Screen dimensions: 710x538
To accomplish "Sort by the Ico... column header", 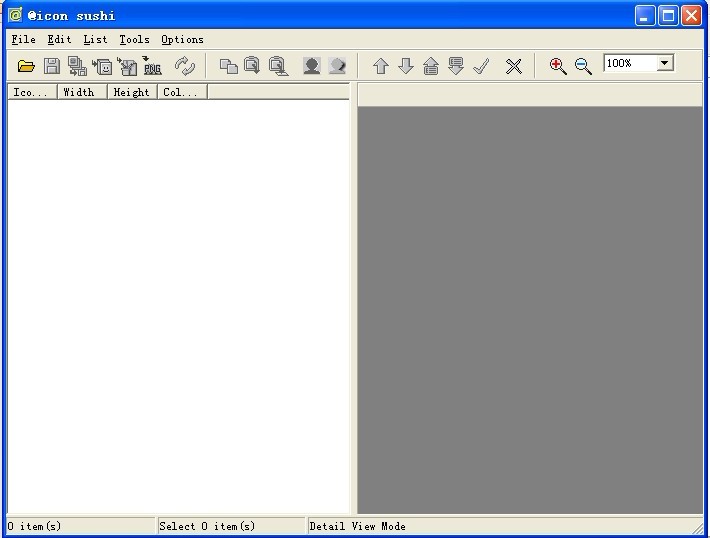I will click(x=32, y=92).
